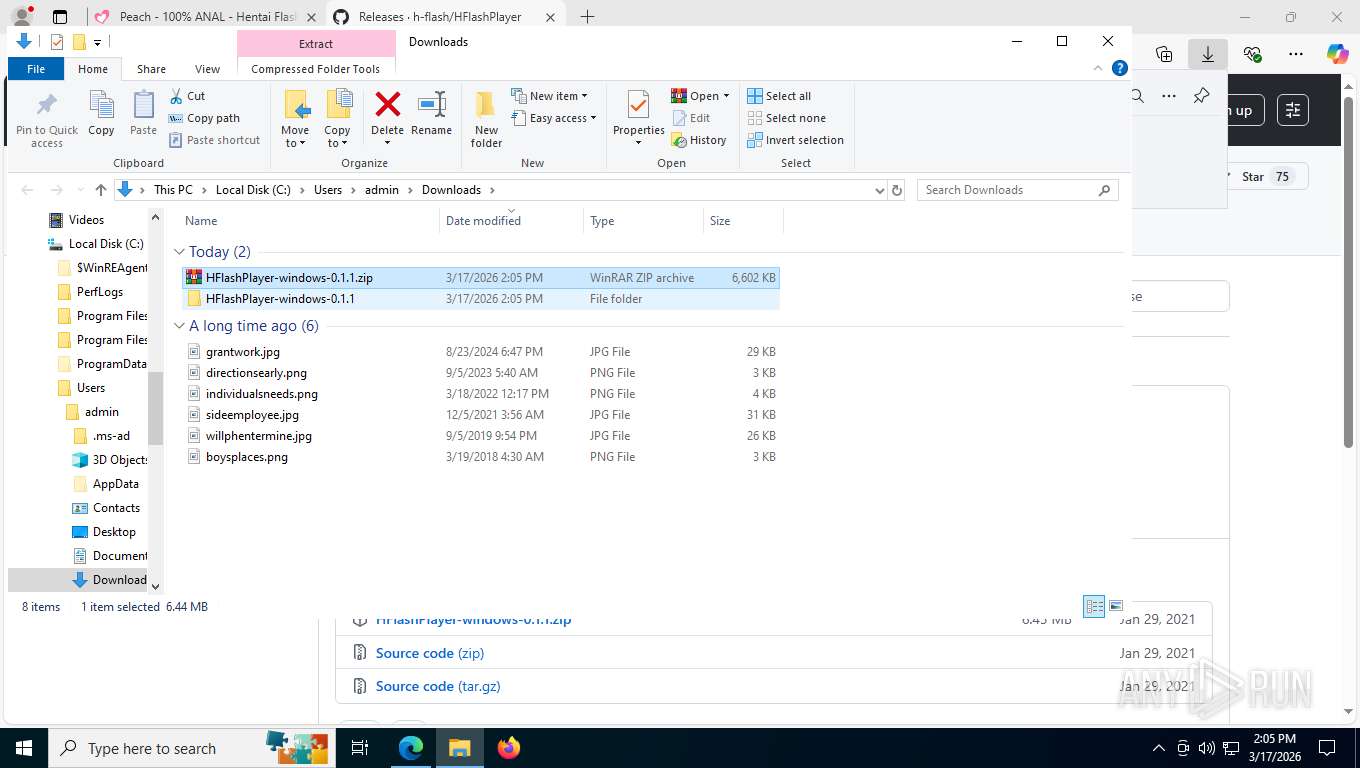The image size is (1360, 768).
Task: Collapse the Today group
Action: [x=180, y=252]
